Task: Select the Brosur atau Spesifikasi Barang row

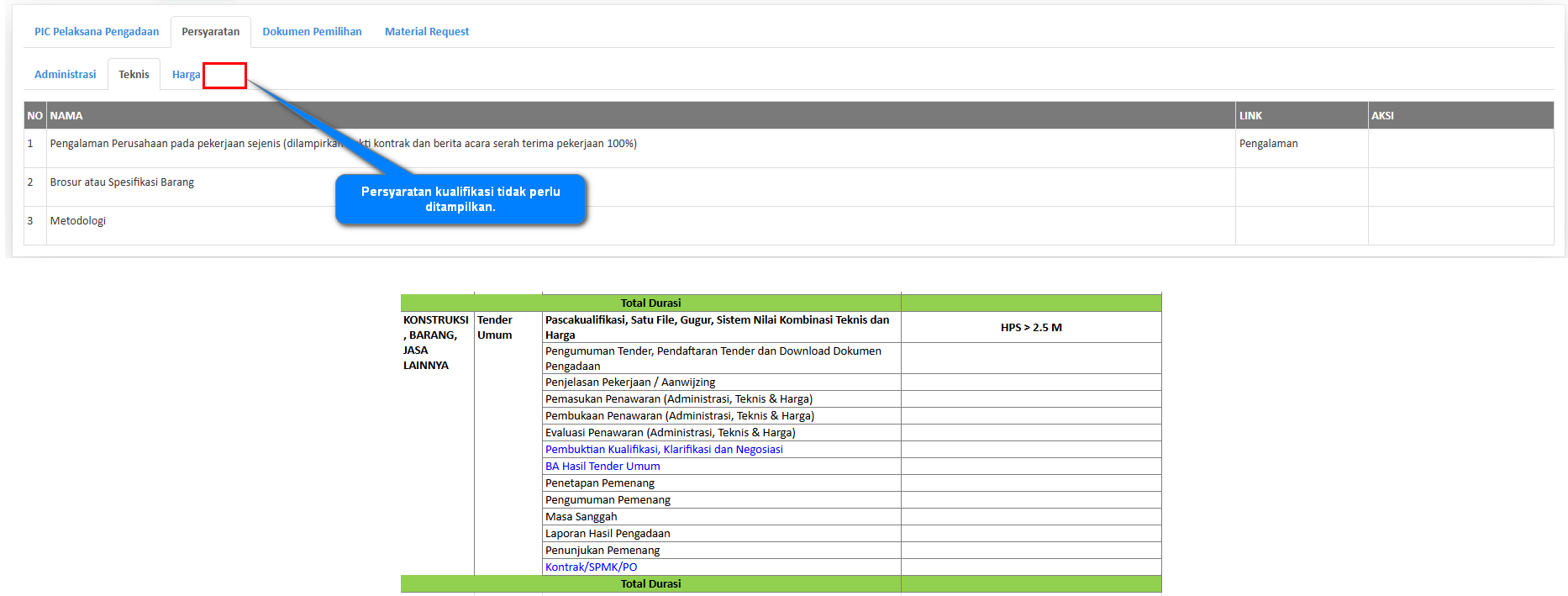Action: pos(122,182)
